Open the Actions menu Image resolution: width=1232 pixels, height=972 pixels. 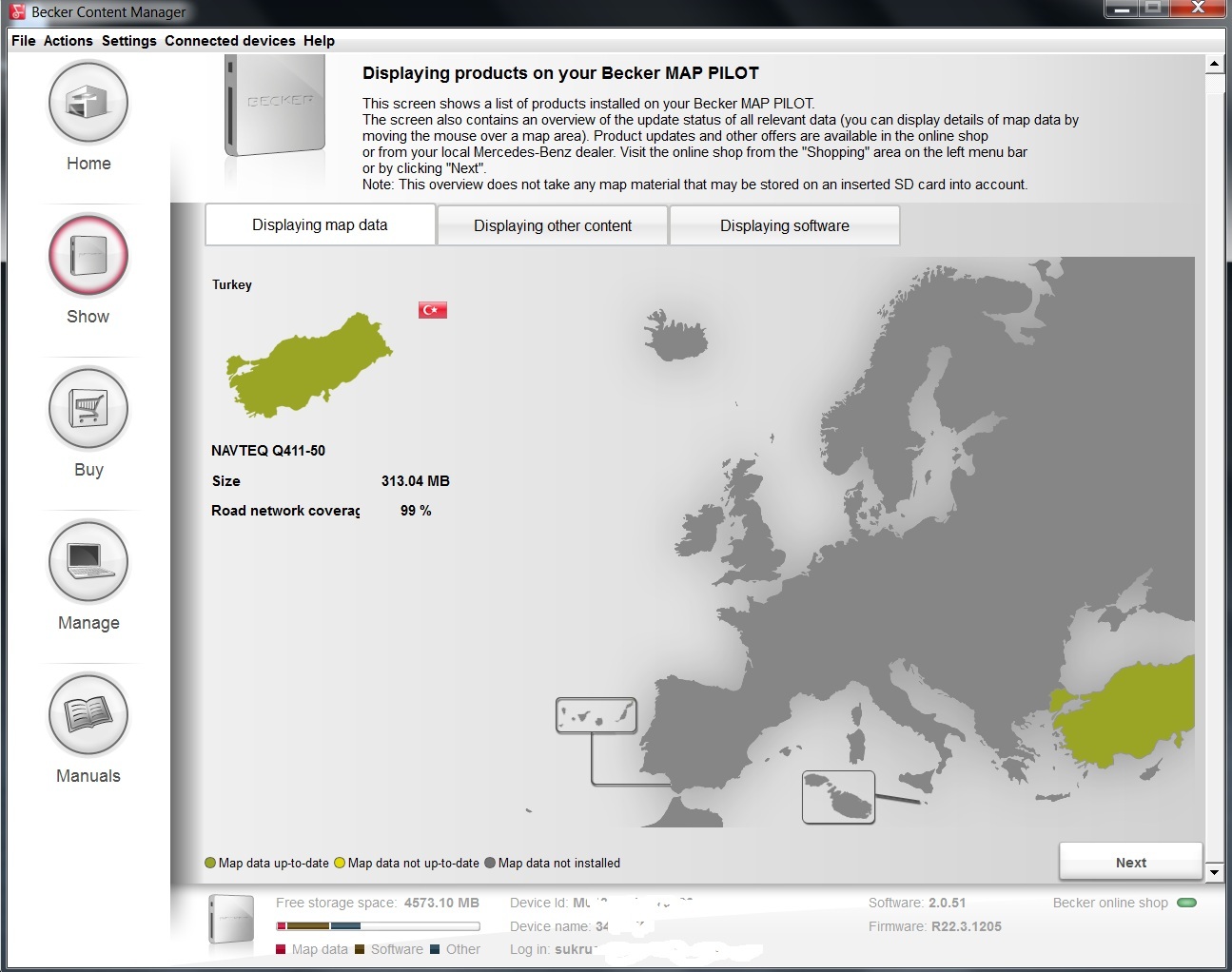click(68, 41)
